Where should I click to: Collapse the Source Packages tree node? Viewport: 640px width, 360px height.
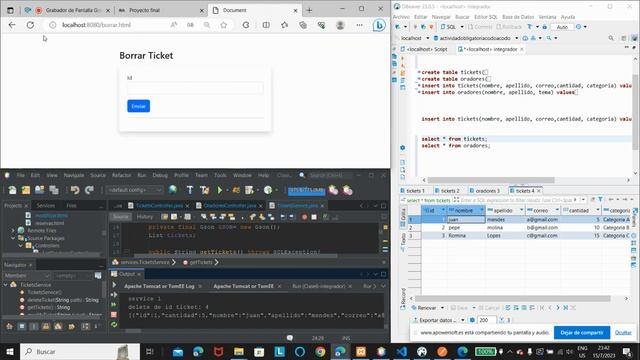click(x=13, y=238)
